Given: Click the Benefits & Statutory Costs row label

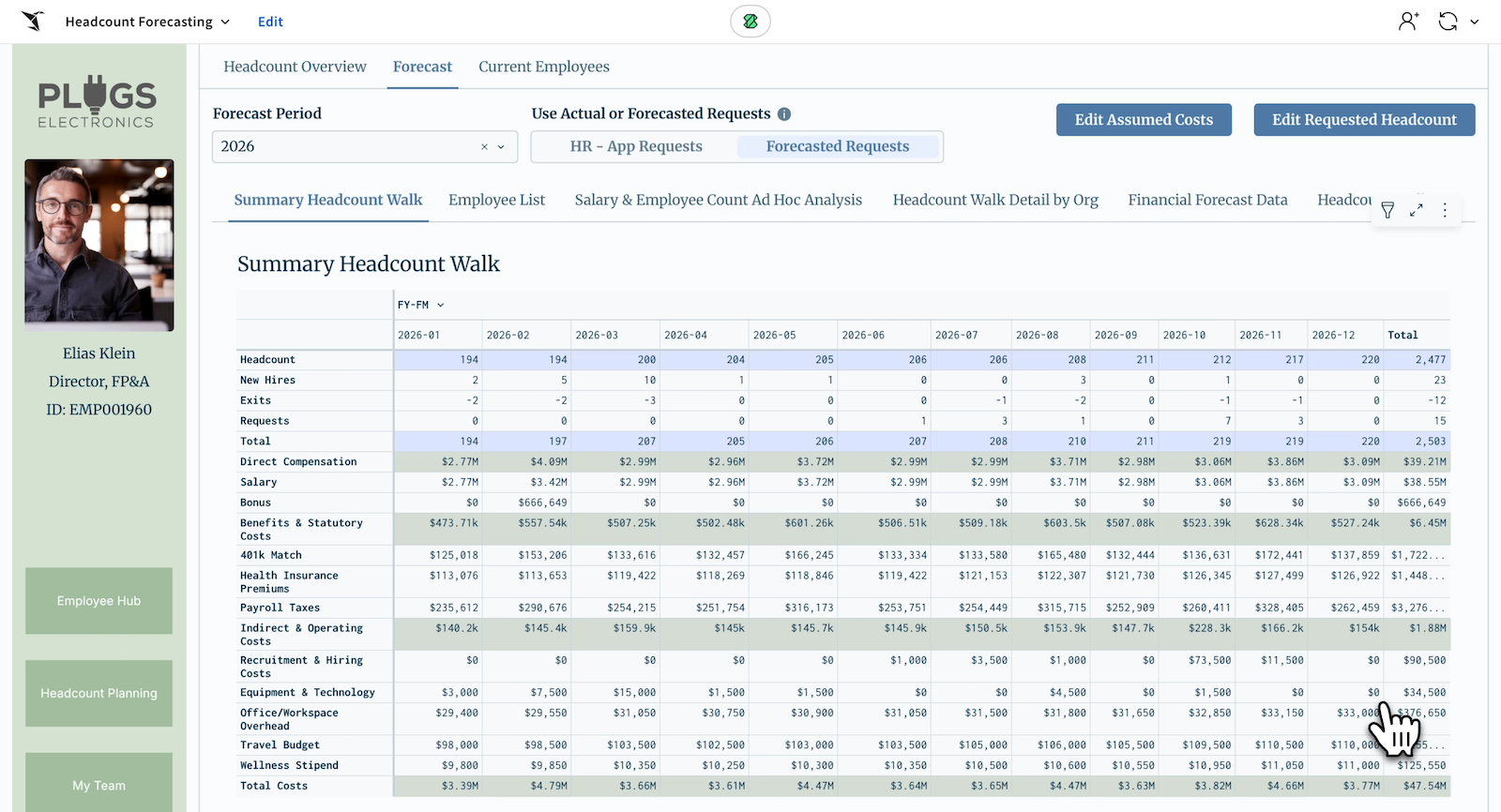Looking at the screenshot, I should 301,530.
